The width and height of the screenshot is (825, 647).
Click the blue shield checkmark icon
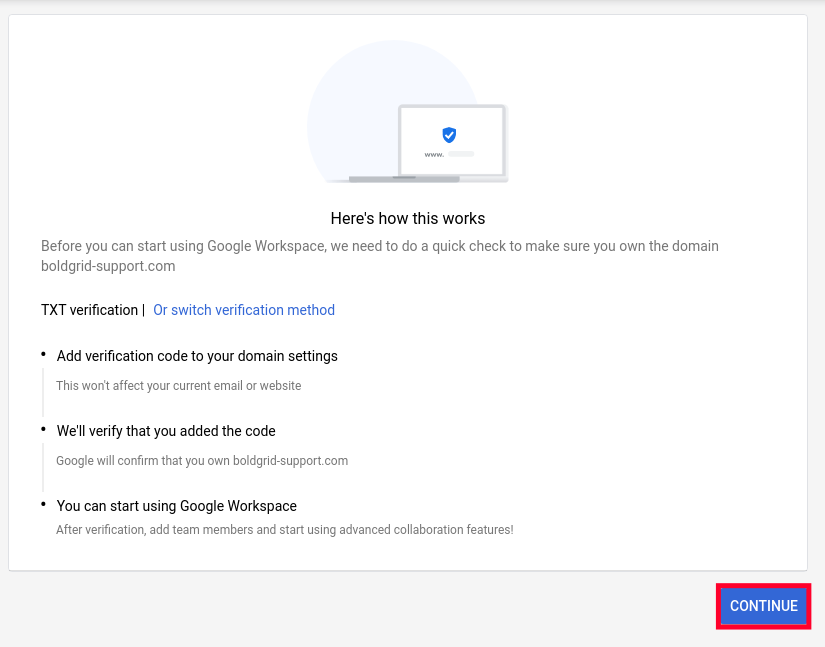click(449, 135)
